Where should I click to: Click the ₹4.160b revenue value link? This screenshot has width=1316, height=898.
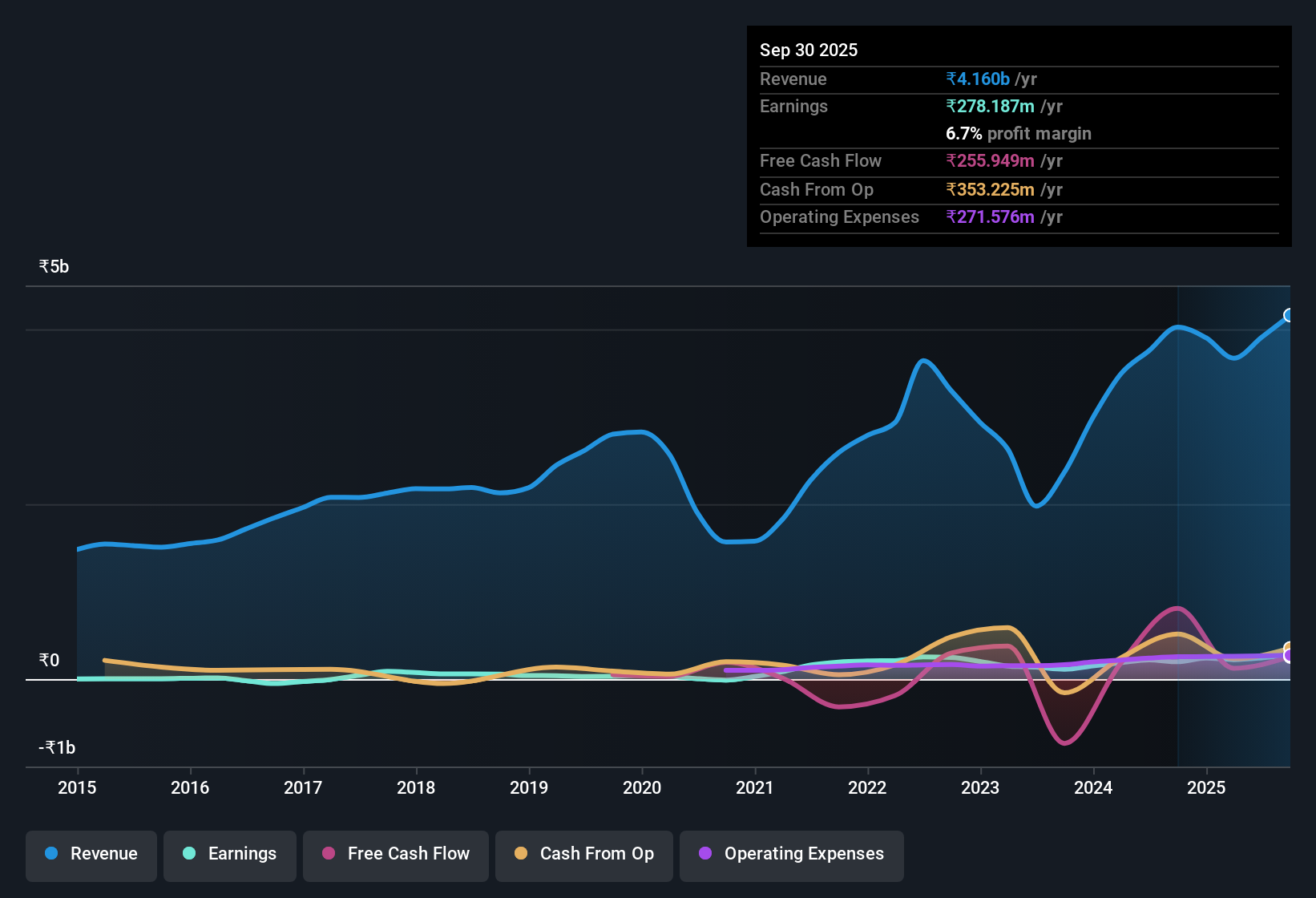tap(977, 79)
